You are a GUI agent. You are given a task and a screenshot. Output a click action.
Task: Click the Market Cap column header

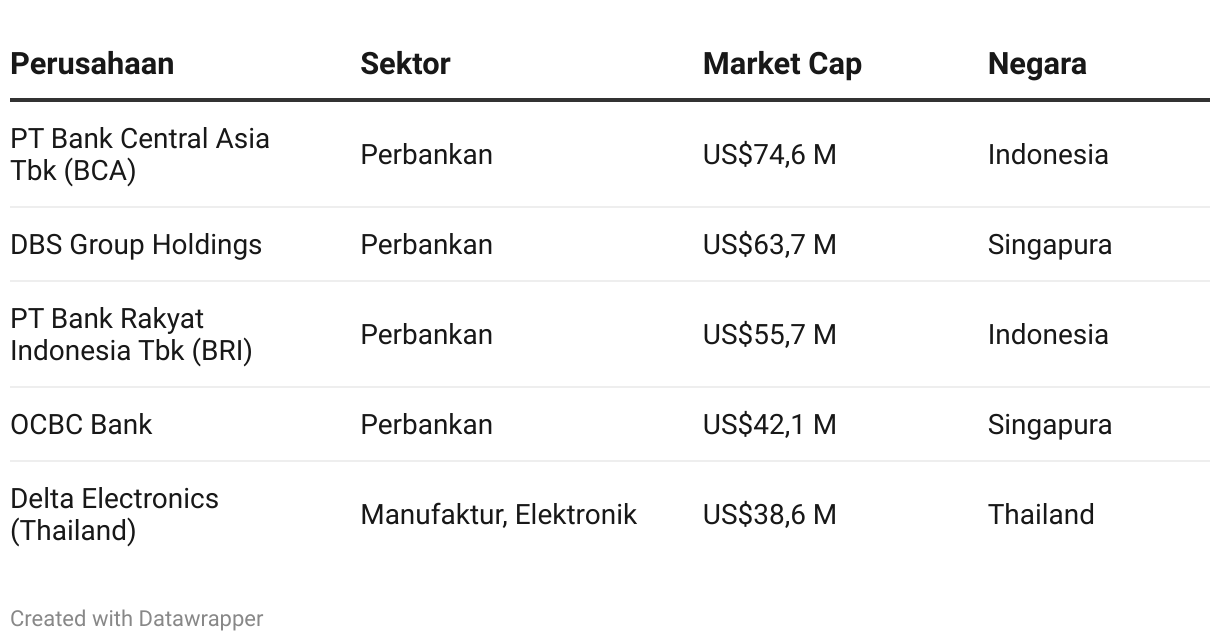(x=782, y=64)
